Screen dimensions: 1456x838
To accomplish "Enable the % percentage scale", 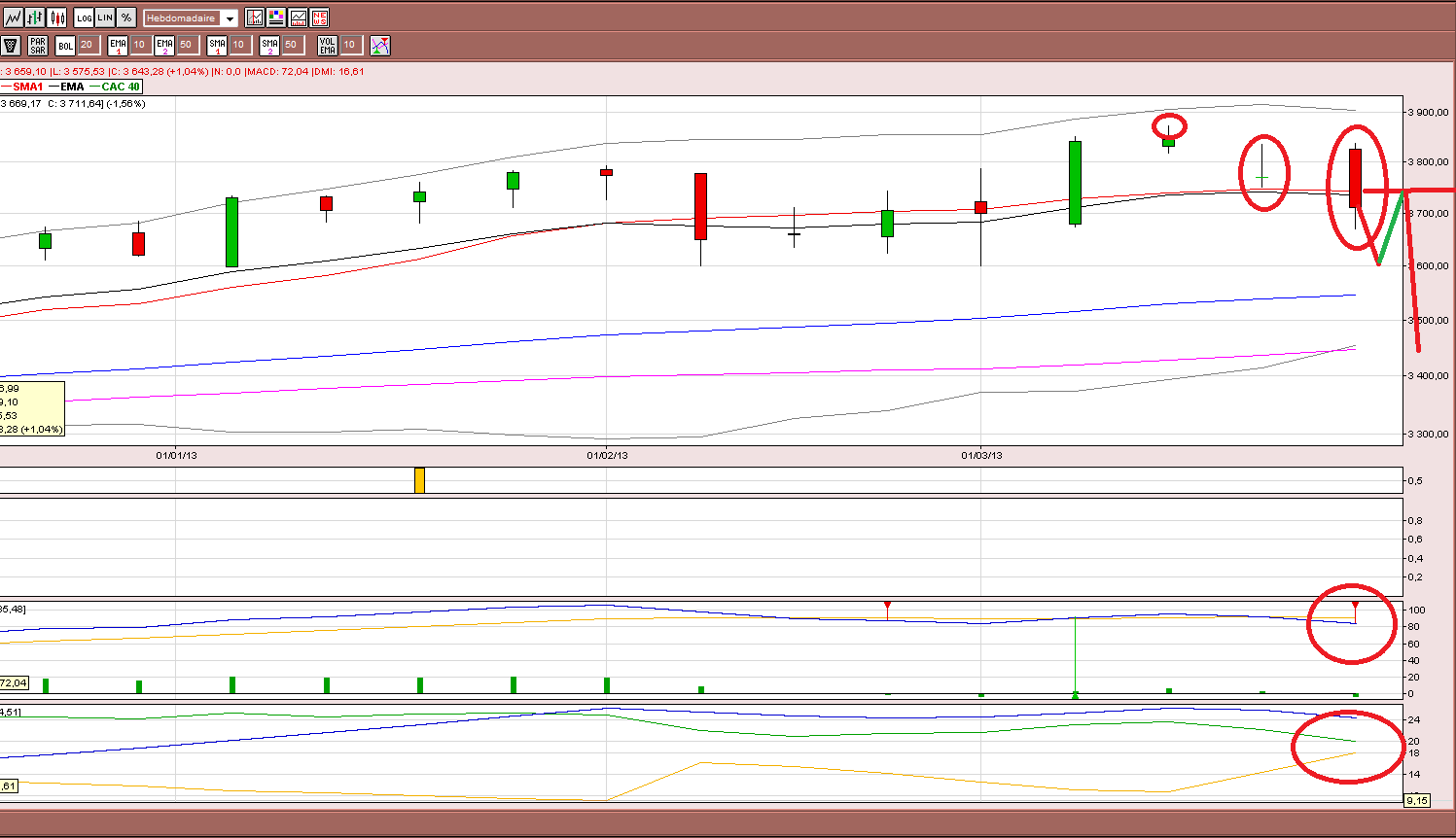I will tap(126, 17).
